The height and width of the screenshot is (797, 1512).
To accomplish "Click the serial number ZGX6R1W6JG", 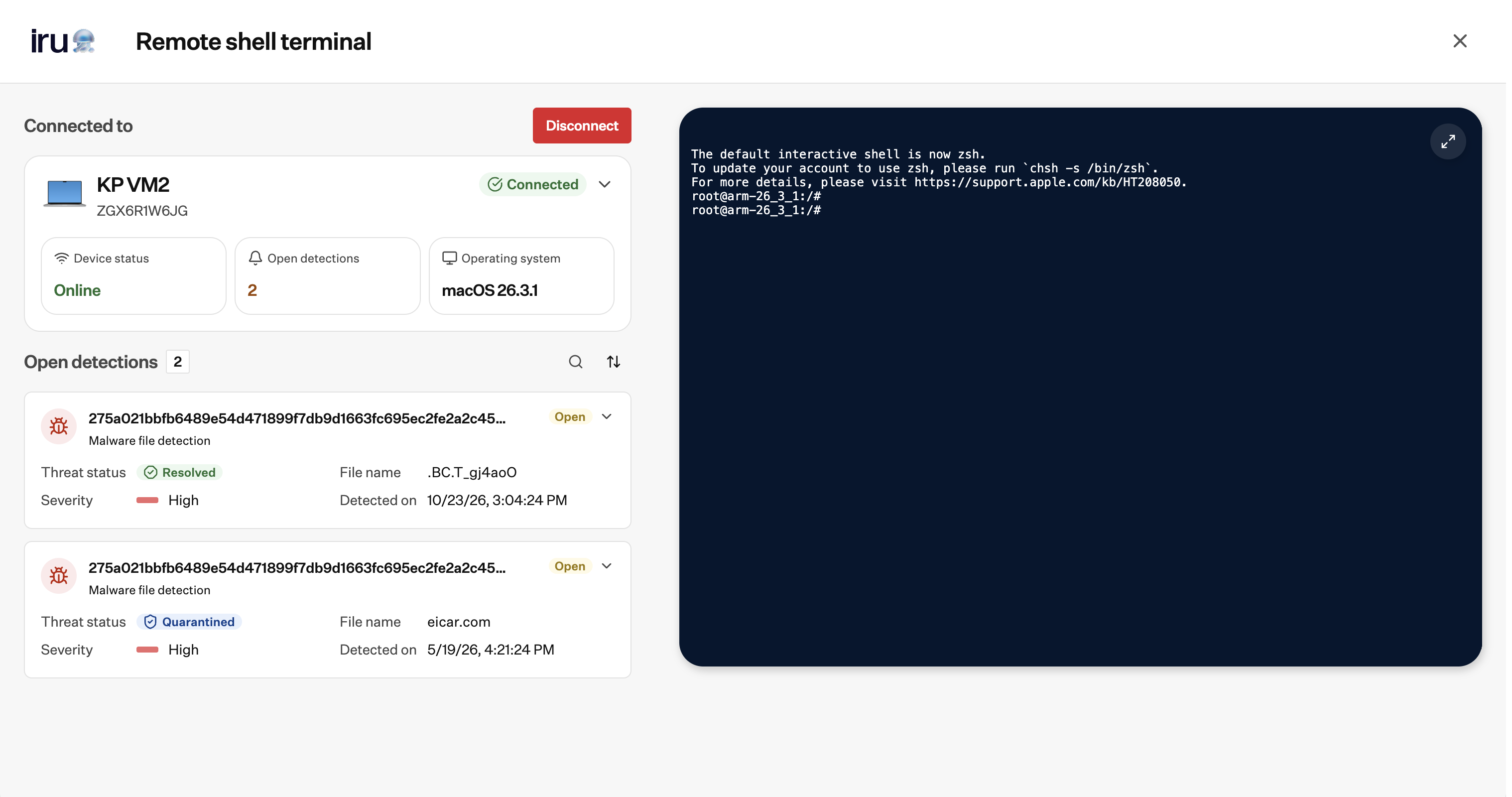I will (x=142, y=211).
